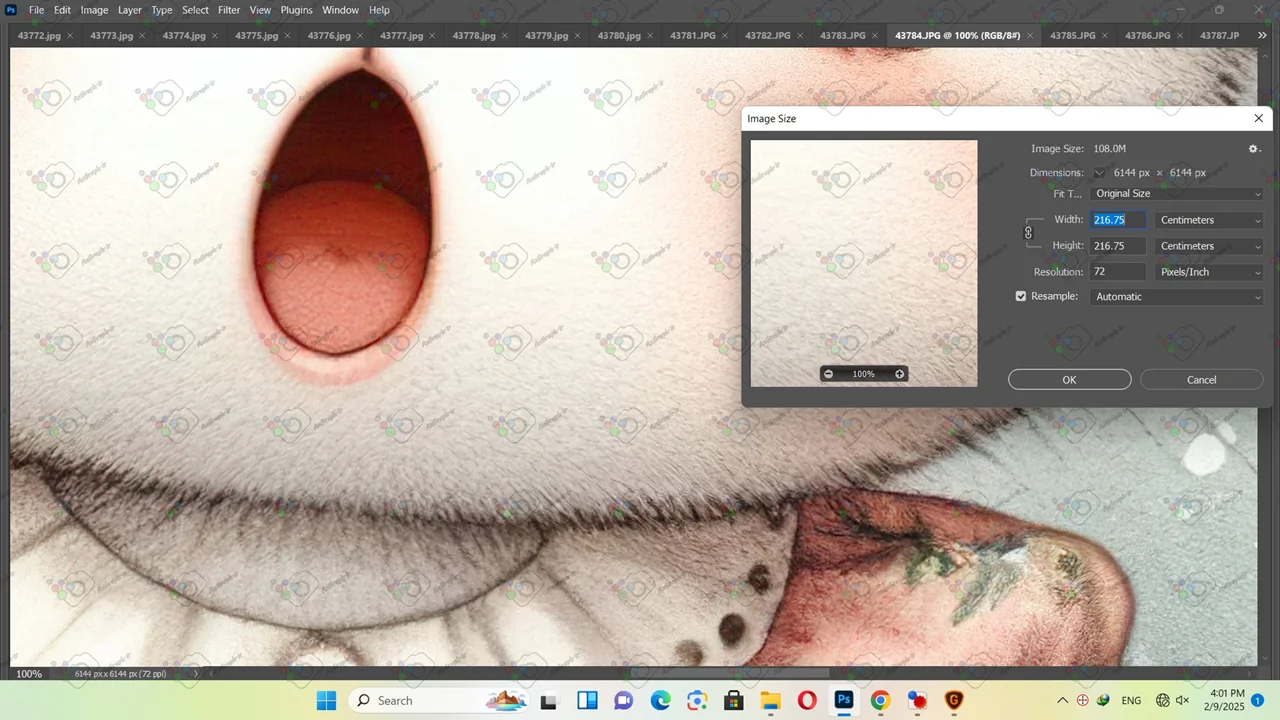Open the Filter menu
The width and height of the screenshot is (1280, 720).
click(229, 10)
